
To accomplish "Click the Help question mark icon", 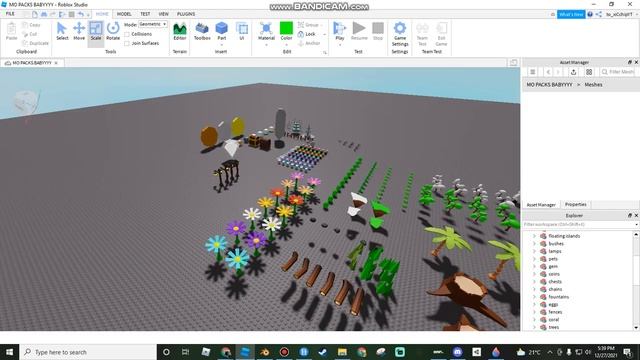I will pos(590,14).
